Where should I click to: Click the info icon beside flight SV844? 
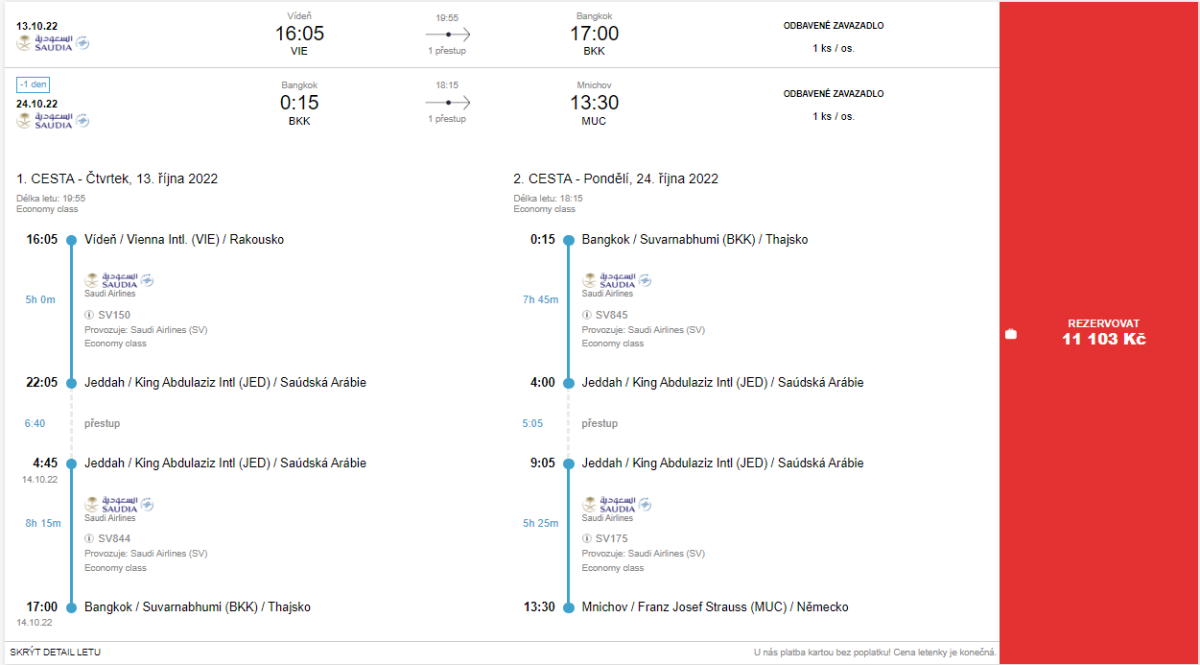(89, 538)
